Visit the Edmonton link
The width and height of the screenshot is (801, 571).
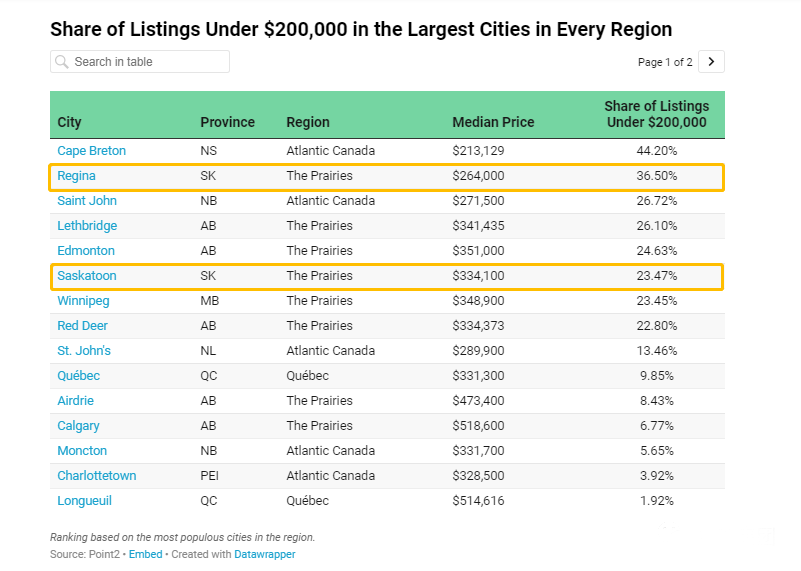[x=86, y=251]
